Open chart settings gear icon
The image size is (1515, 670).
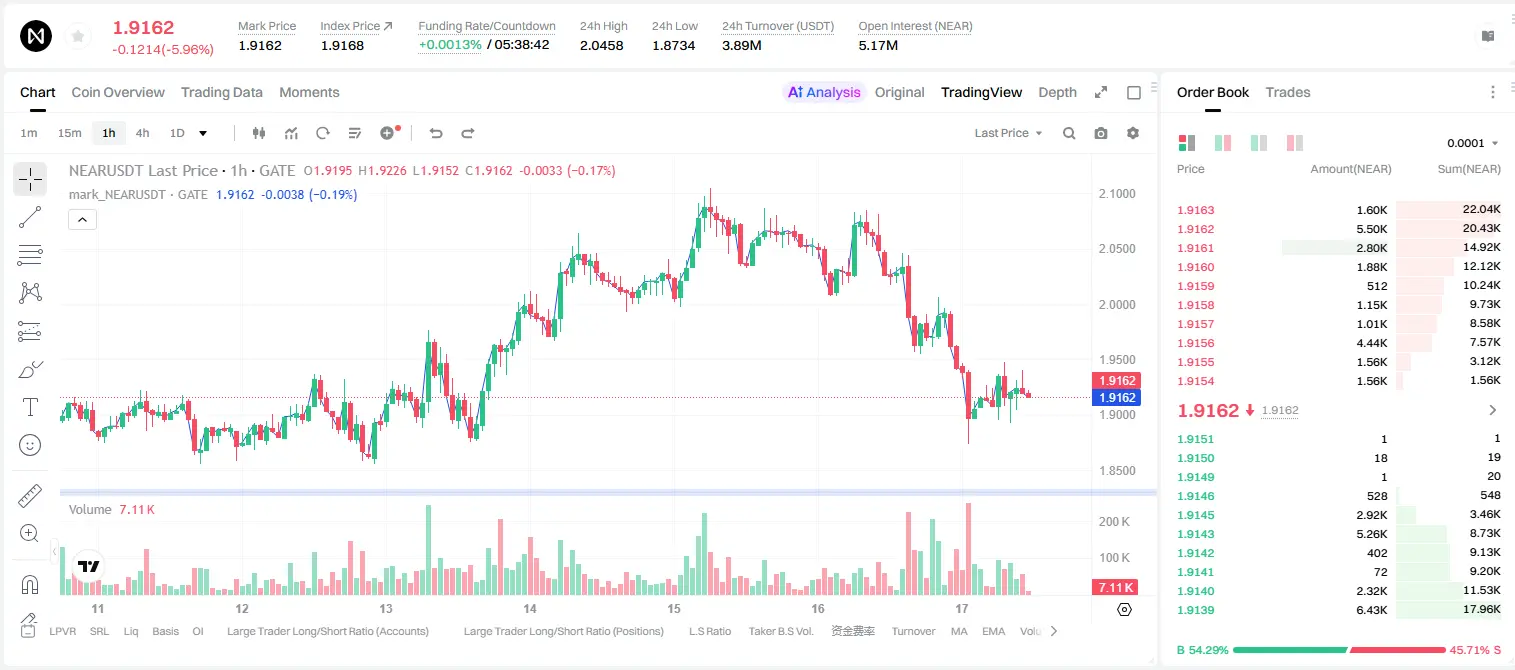(x=1133, y=133)
